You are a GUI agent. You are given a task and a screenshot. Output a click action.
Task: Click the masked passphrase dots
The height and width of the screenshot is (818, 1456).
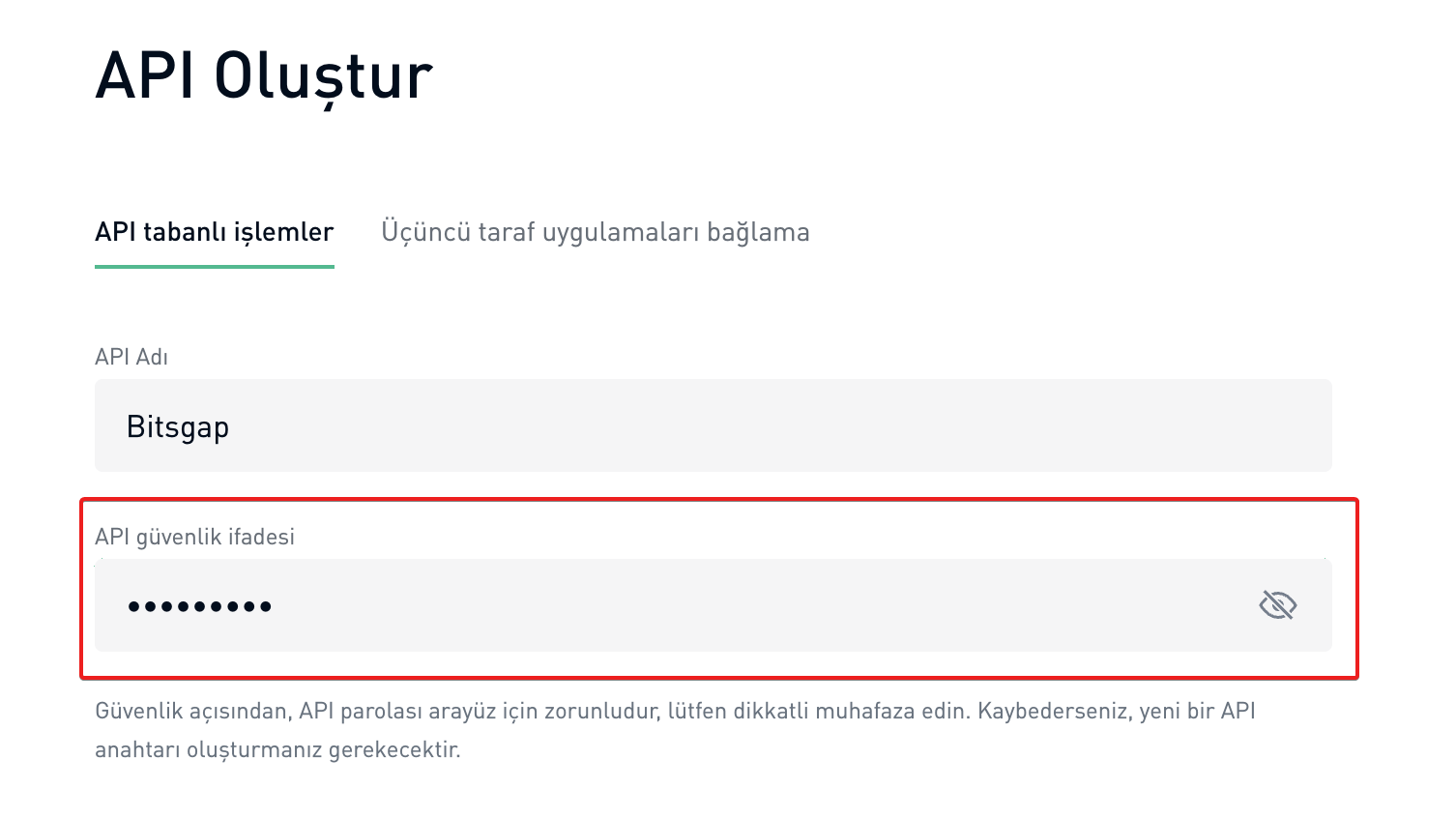pyautogui.click(x=200, y=607)
